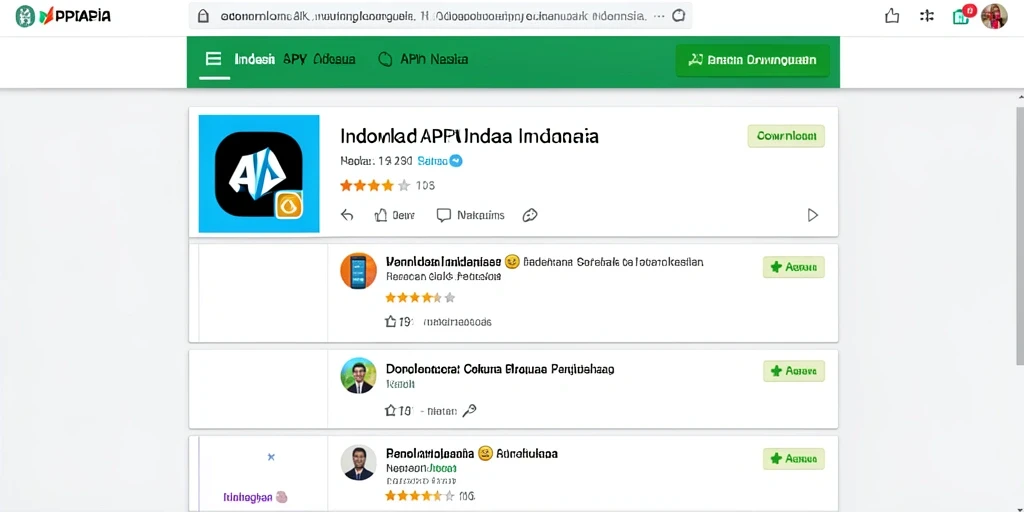
Task: Select the 'APh Naska' tab in the green bar
Action: point(423,59)
